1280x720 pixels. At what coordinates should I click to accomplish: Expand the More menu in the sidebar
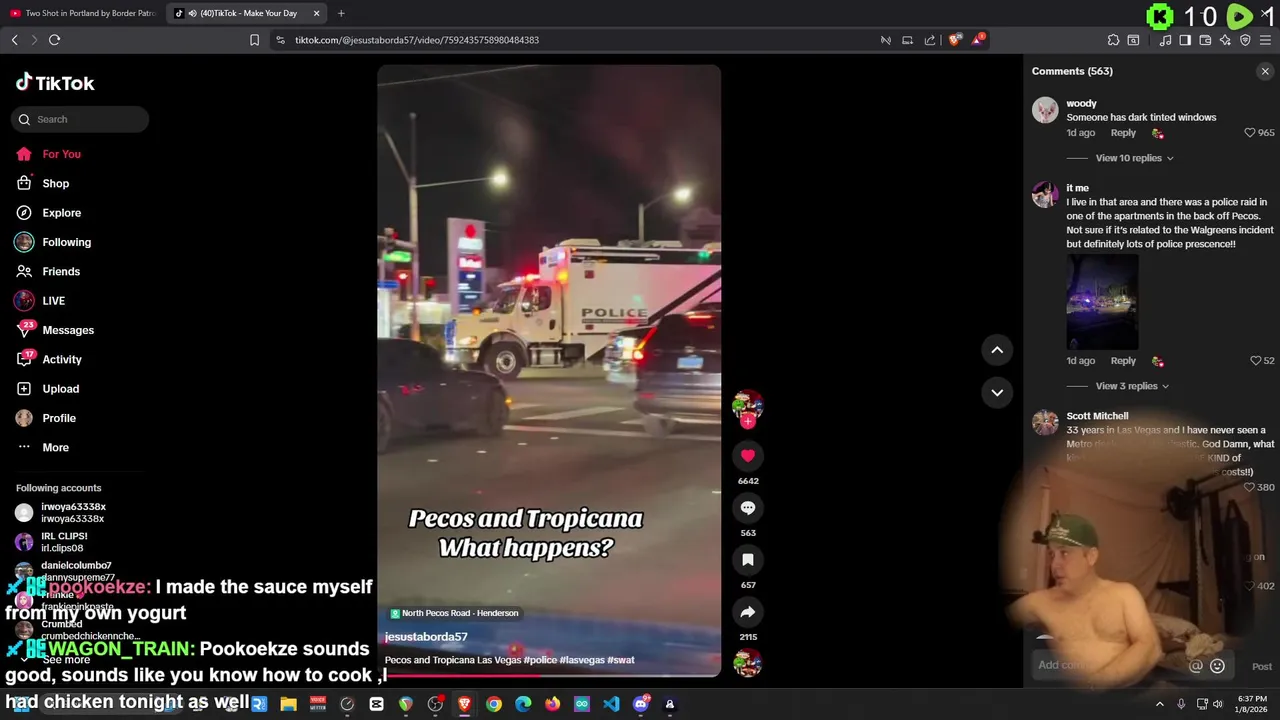click(55, 447)
